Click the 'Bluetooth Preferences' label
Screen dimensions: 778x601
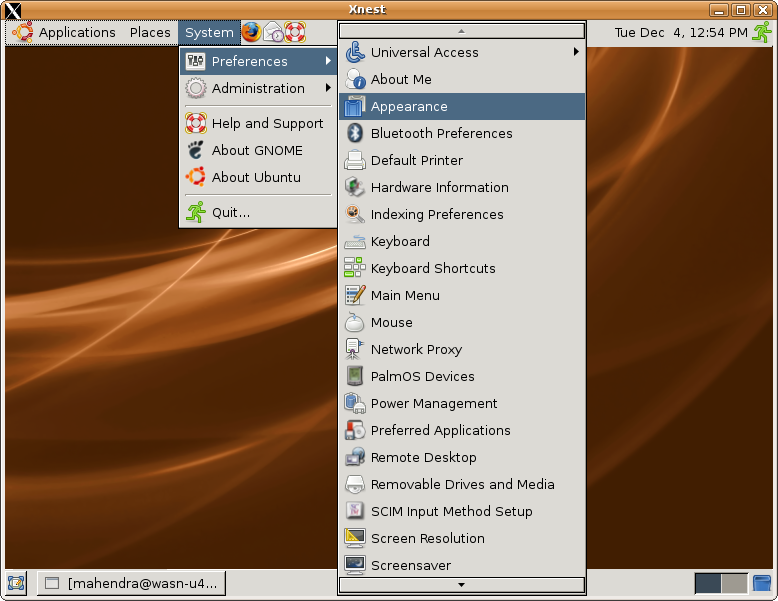coord(441,134)
